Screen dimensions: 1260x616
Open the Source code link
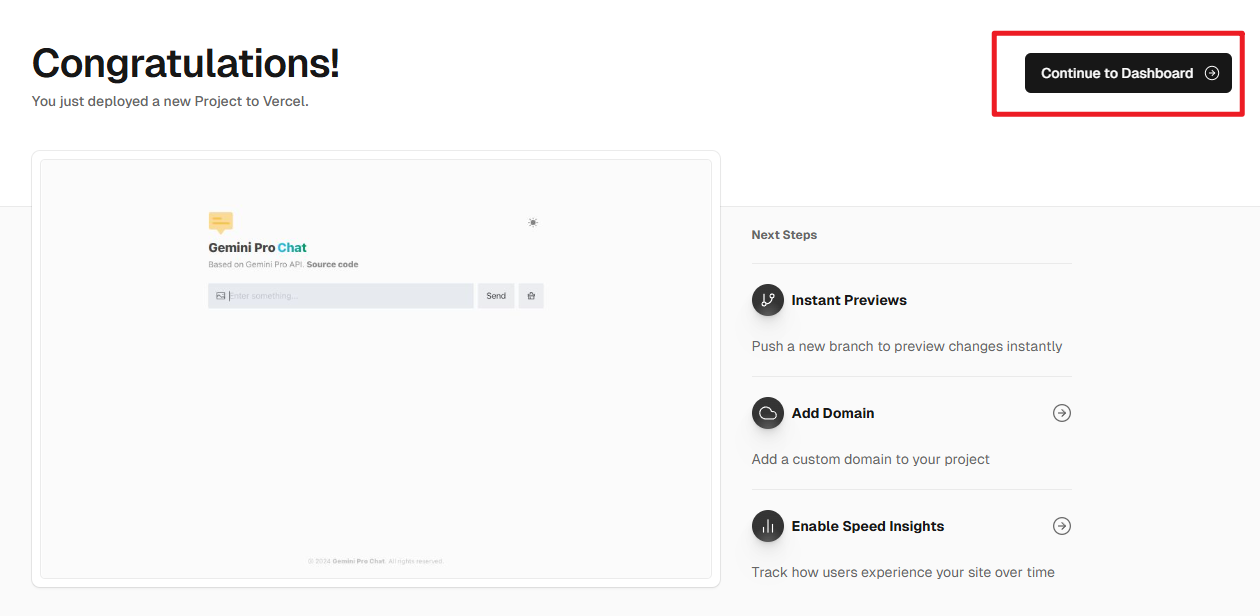coord(332,265)
